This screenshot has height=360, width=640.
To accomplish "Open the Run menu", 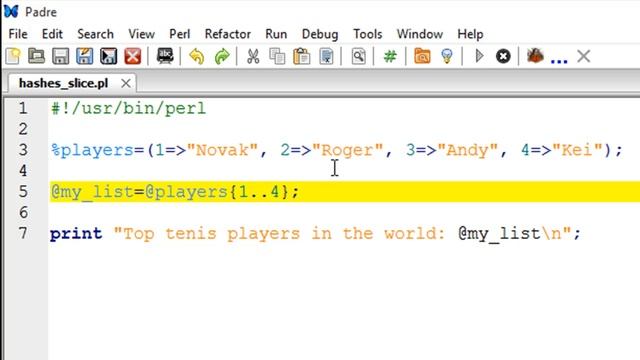I will (x=276, y=34).
